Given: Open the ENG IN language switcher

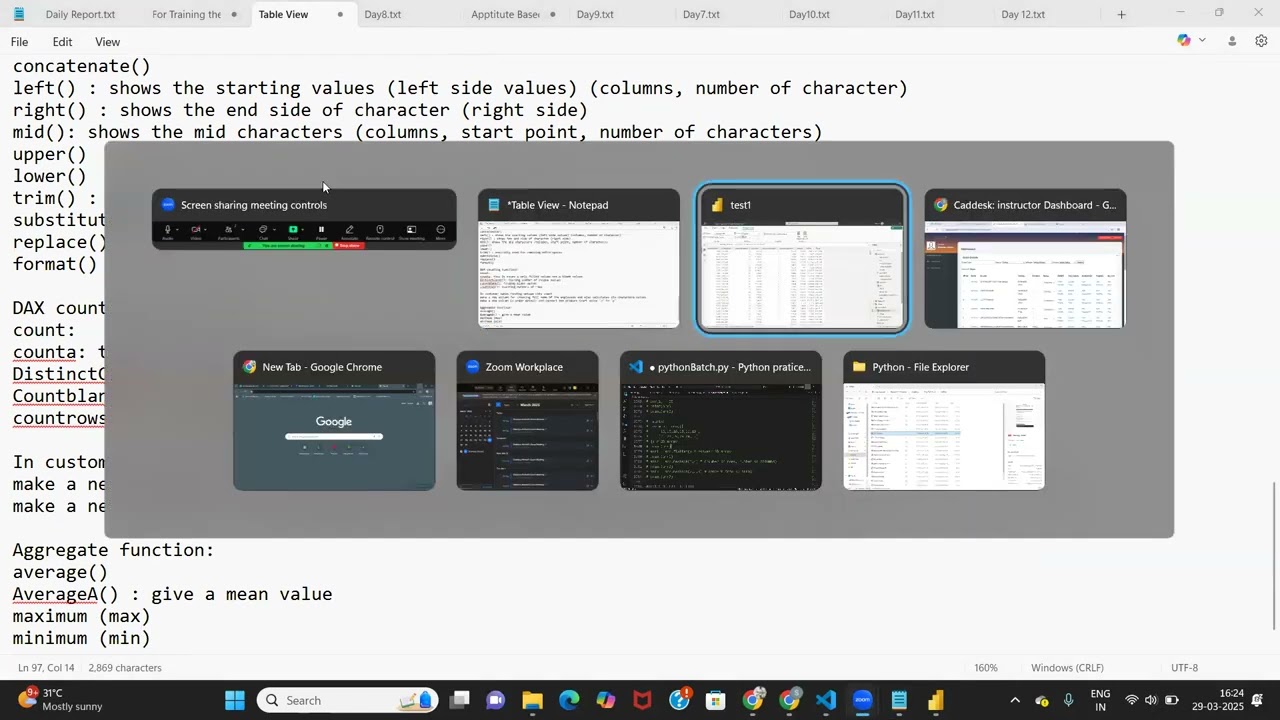Looking at the screenshot, I should tap(1100, 700).
